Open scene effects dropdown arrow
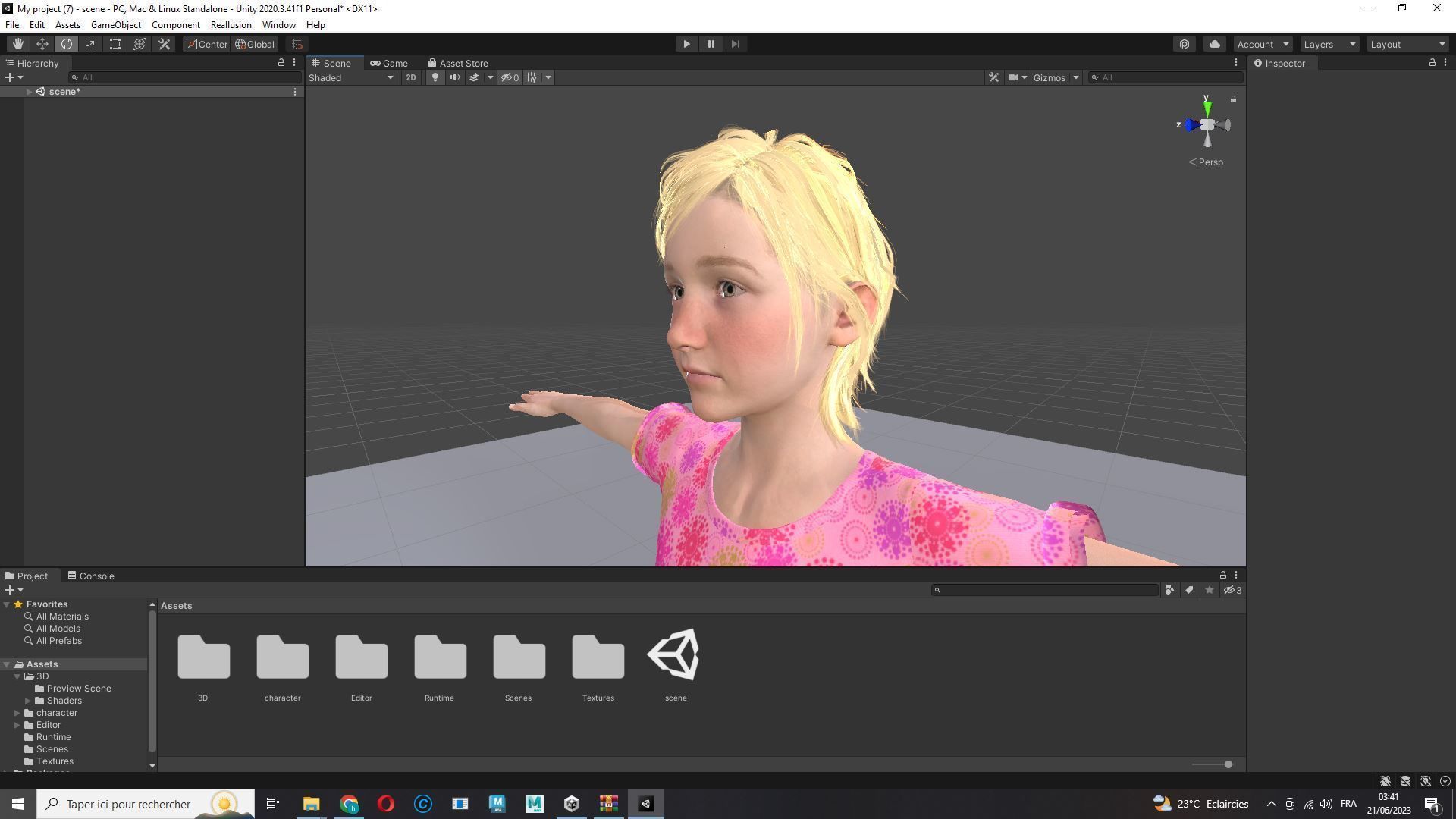Screen dimensions: 1456x819 click(490, 77)
